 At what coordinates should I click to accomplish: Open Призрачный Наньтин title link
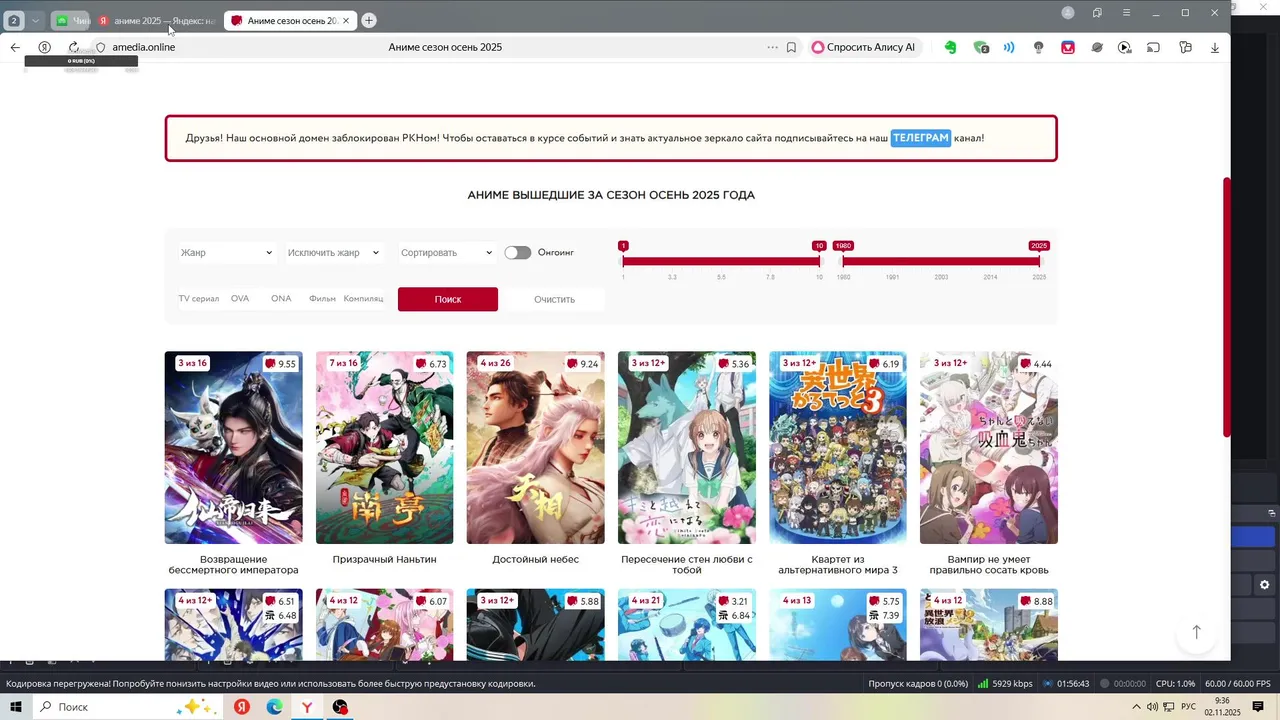(x=384, y=560)
